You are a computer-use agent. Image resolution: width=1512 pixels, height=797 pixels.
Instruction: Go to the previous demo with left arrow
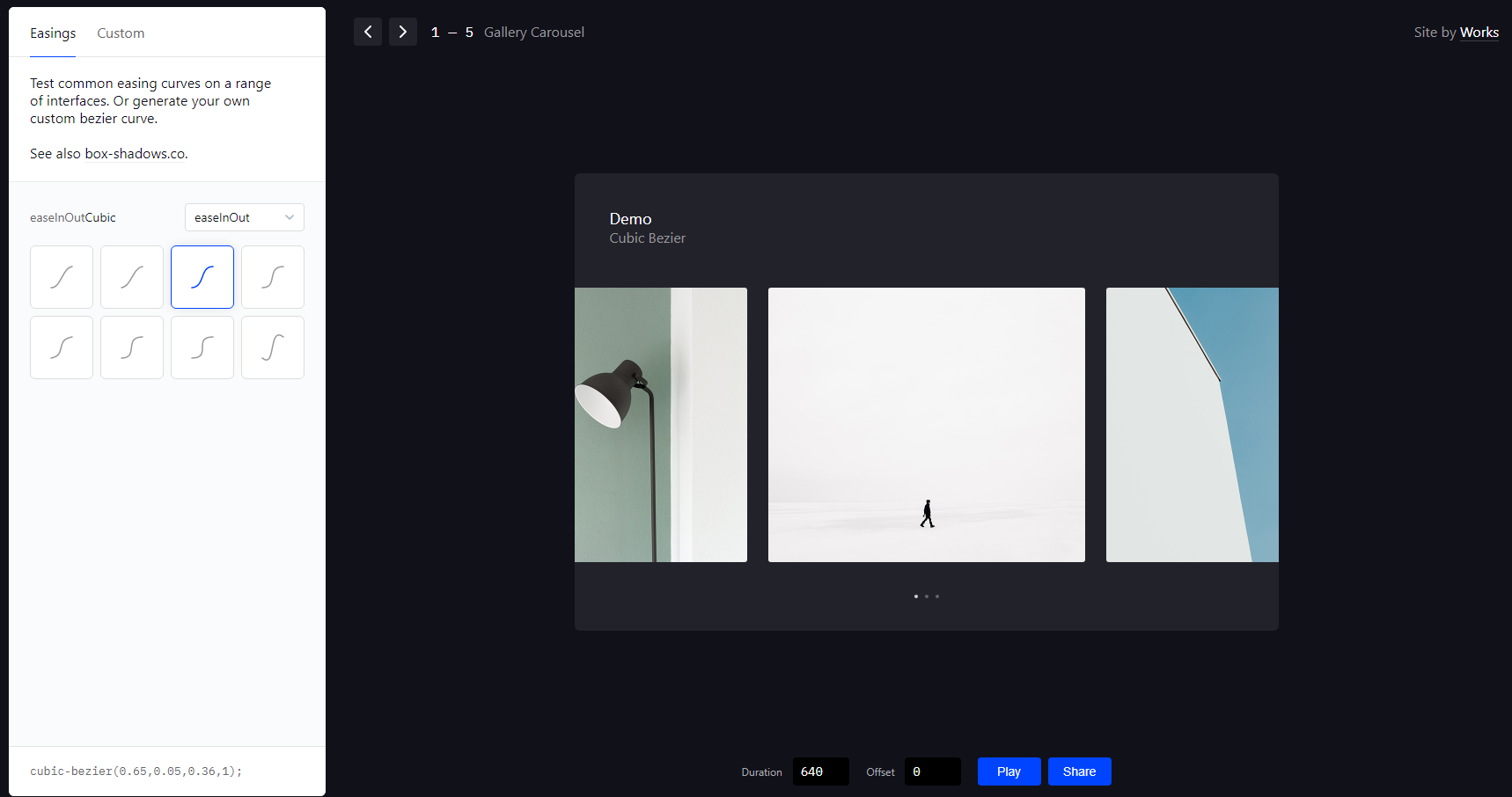(x=368, y=32)
